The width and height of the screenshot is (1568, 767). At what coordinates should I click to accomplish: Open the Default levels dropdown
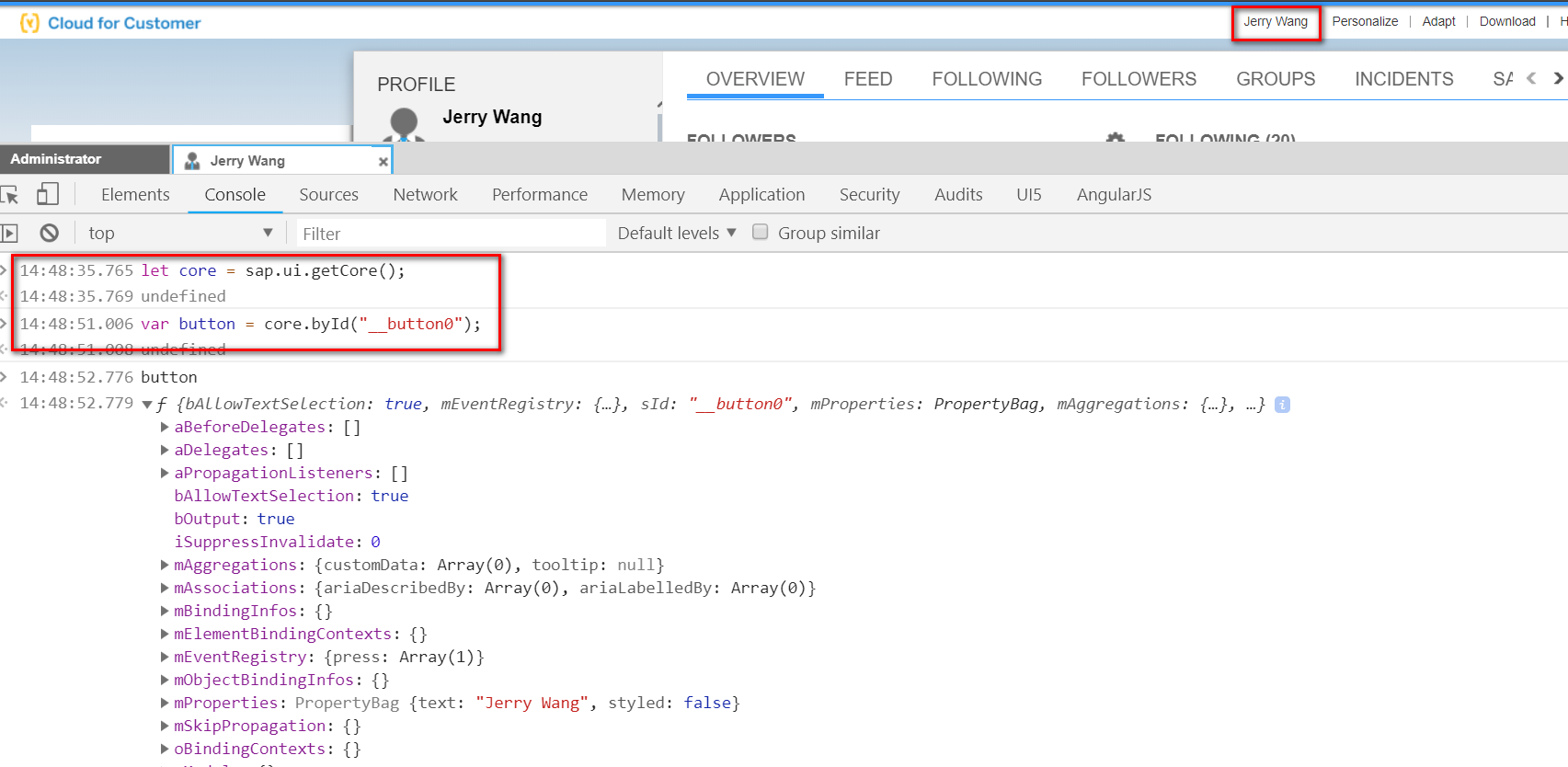pyautogui.click(x=677, y=234)
